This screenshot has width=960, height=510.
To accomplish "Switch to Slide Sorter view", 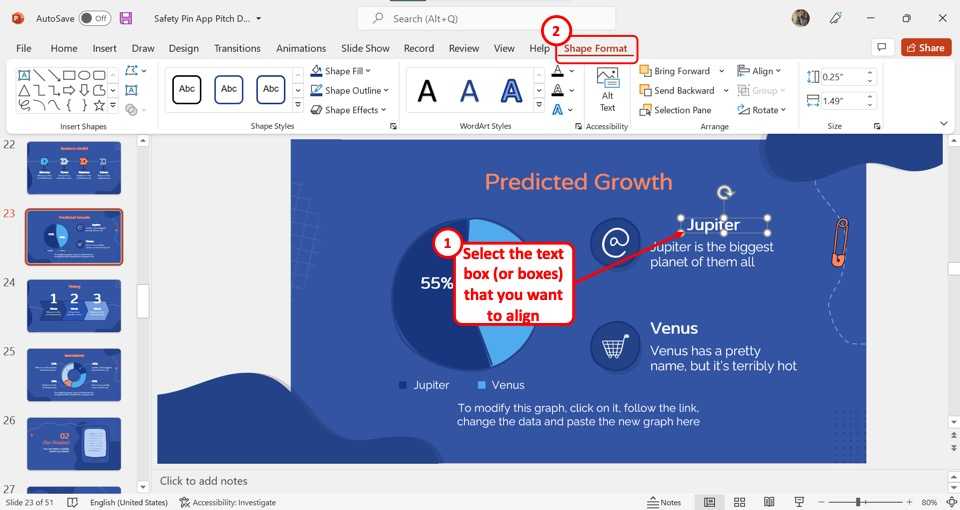I will coord(739,502).
